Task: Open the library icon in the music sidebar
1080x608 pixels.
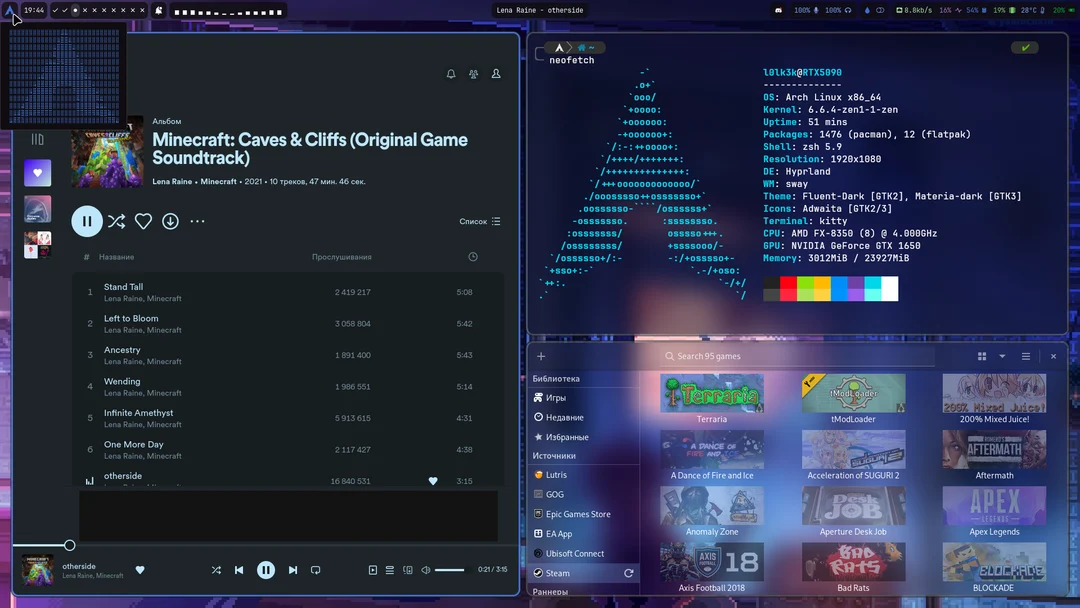Action: tap(37, 140)
